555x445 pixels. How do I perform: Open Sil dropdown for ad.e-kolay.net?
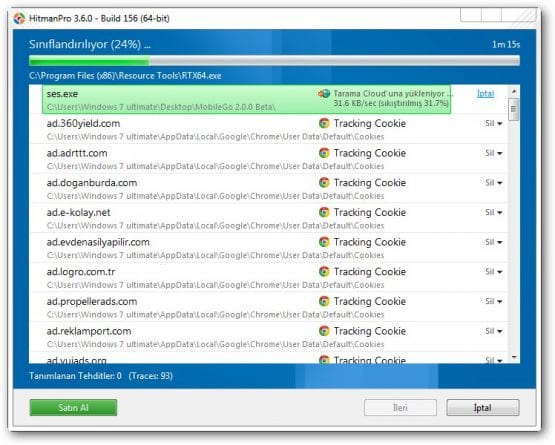(x=494, y=213)
